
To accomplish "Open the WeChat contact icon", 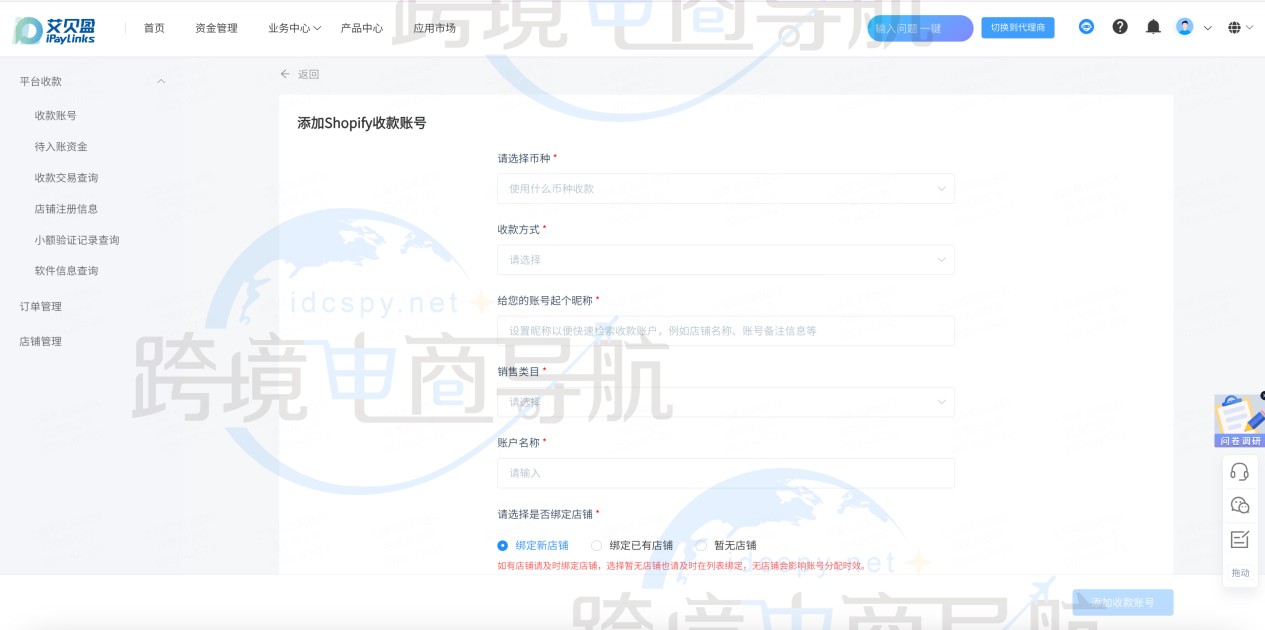I will click(x=1240, y=504).
